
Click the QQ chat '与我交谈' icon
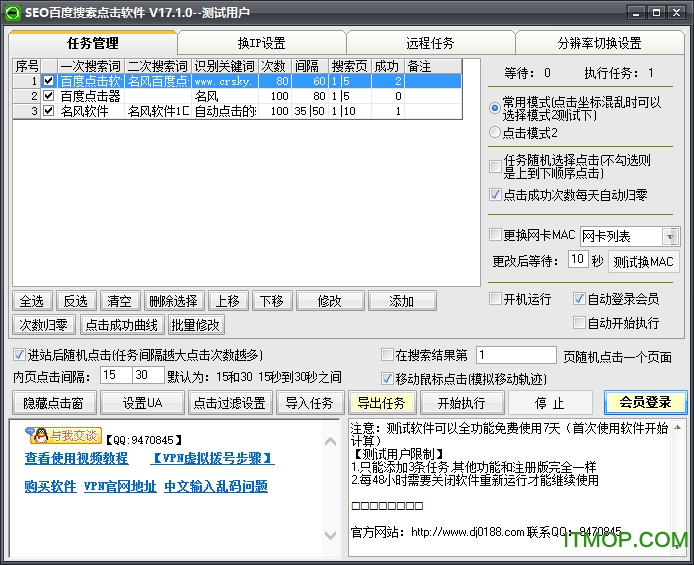coord(63,436)
